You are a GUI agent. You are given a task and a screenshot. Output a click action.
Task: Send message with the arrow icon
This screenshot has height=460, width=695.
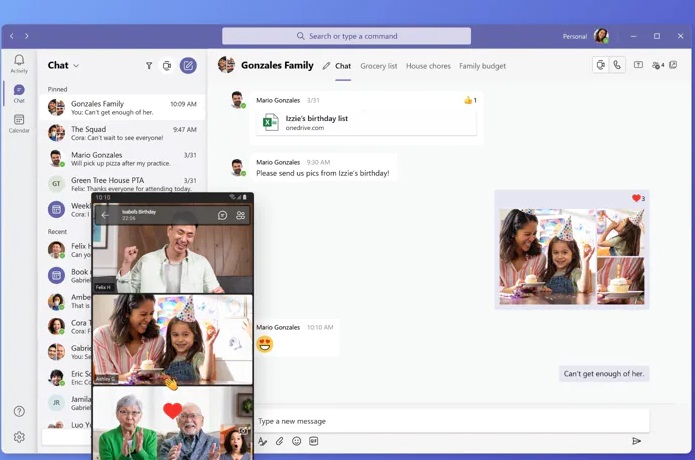click(636, 441)
